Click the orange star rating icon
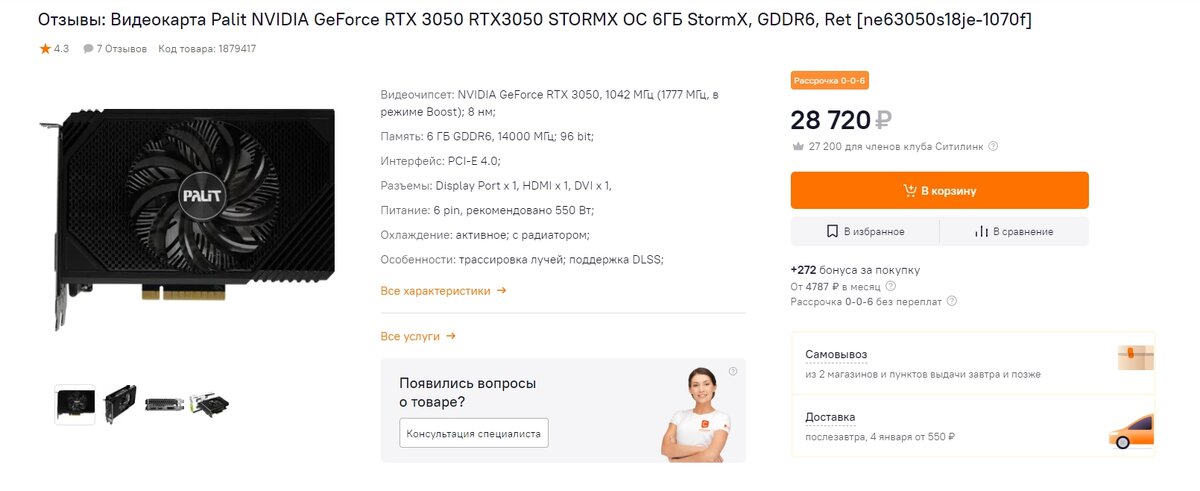 pos(45,48)
